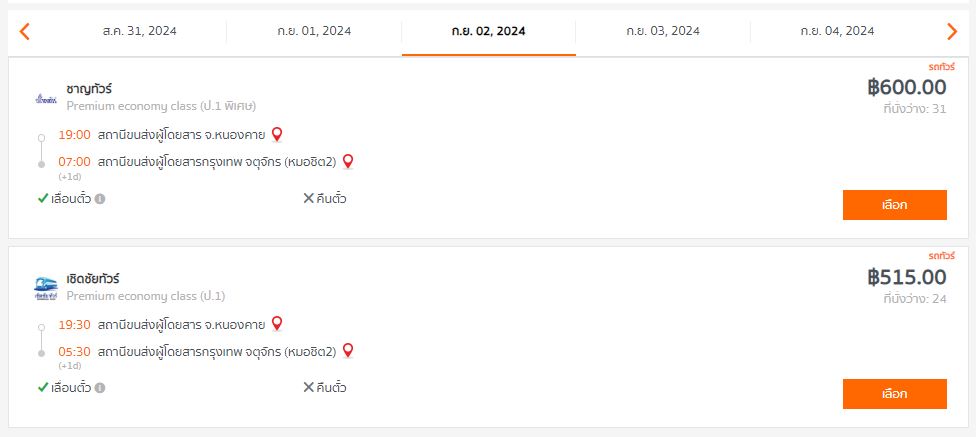Go to next dates with right arrow
The image size is (976, 437).
pos(952,31)
